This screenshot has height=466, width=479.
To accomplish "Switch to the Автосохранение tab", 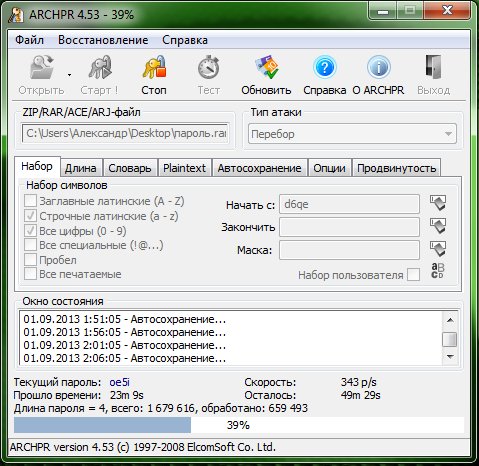I will click(x=260, y=168).
